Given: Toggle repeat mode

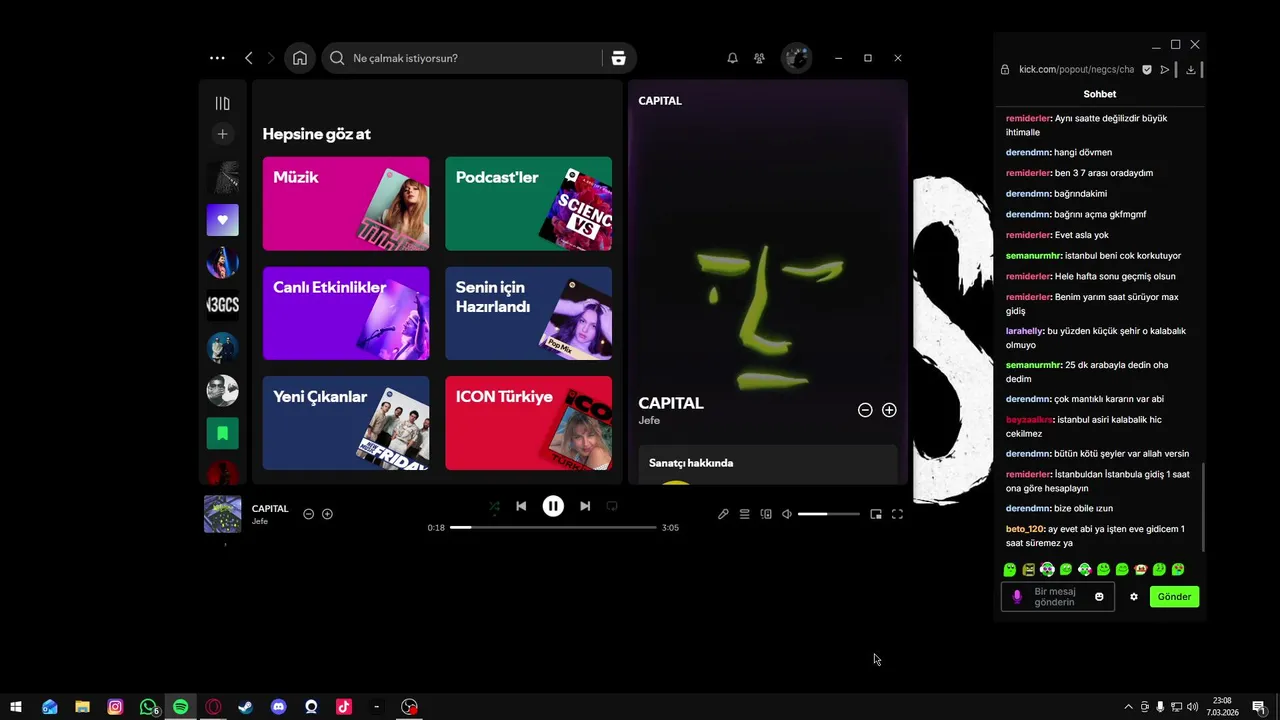Looking at the screenshot, I should pyautogui.click(x=612, y=506).
